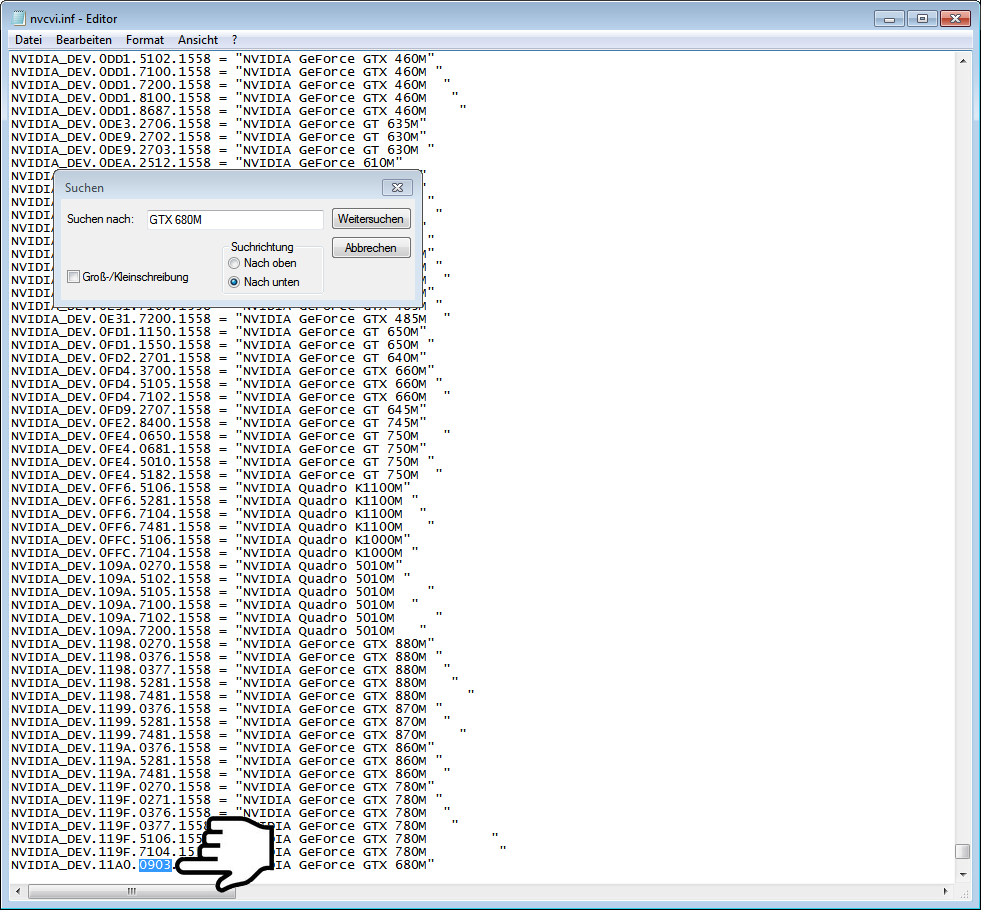Click the horizontal scrollbar right arrow

(x=945, y=891)
